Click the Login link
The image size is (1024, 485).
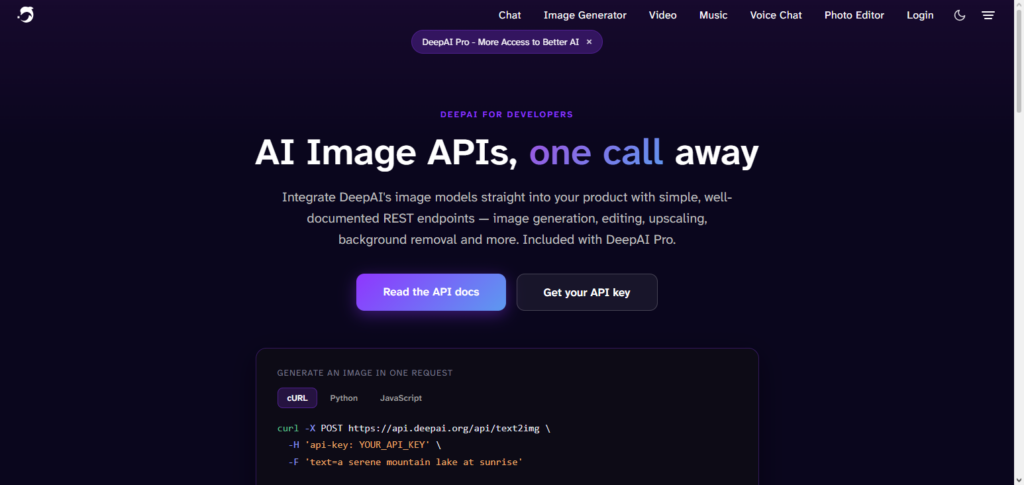click(920, 15)
